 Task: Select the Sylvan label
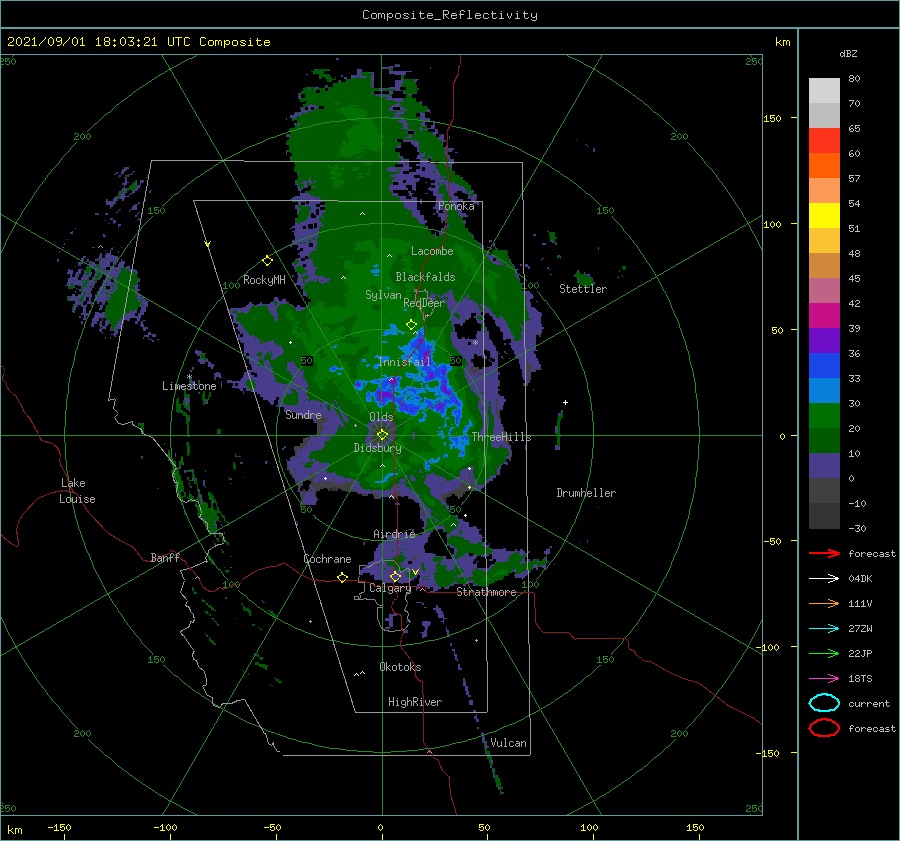383,295
